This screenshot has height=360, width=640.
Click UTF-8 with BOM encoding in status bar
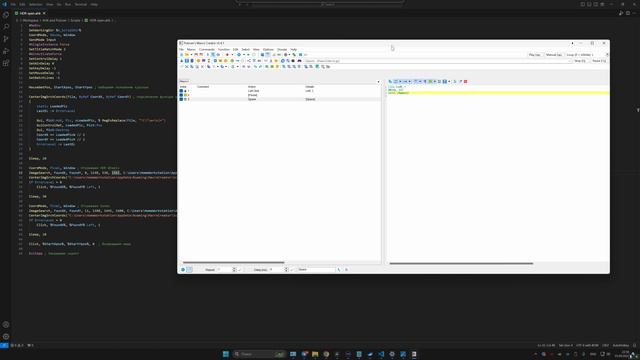tap(587, 345)
